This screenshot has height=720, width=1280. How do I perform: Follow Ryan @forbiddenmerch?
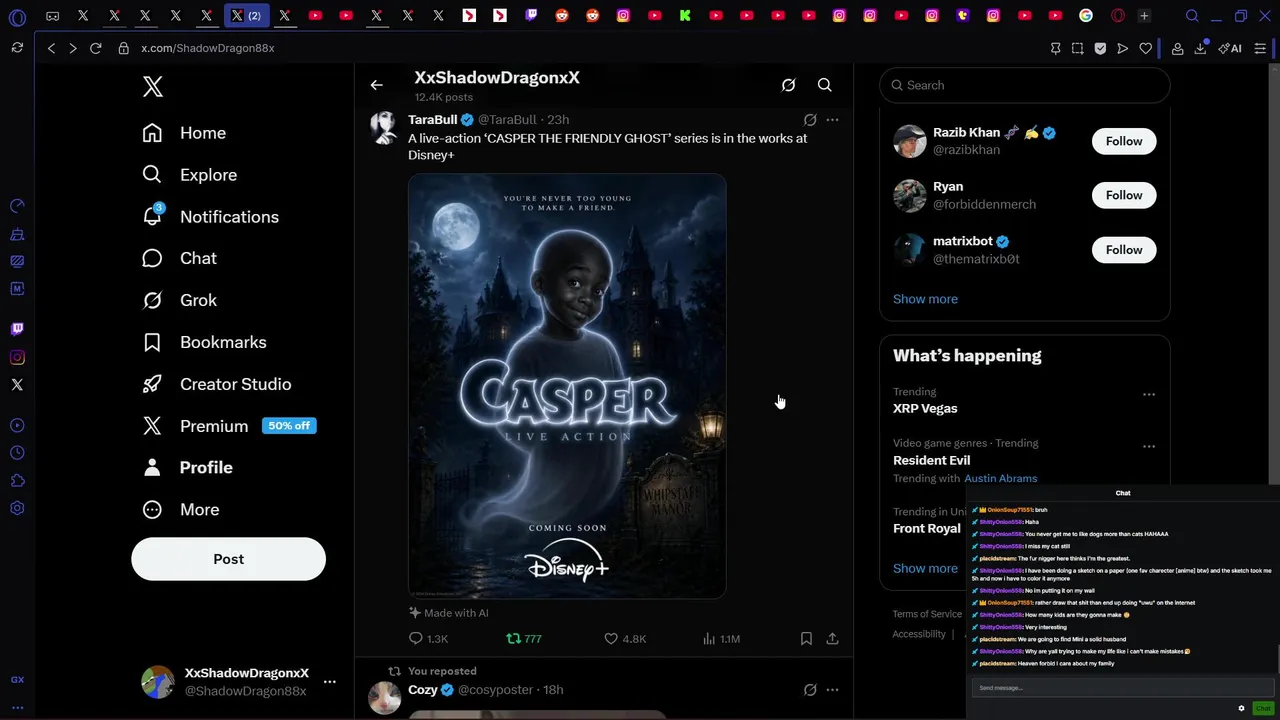click(x=1124, y=195)
